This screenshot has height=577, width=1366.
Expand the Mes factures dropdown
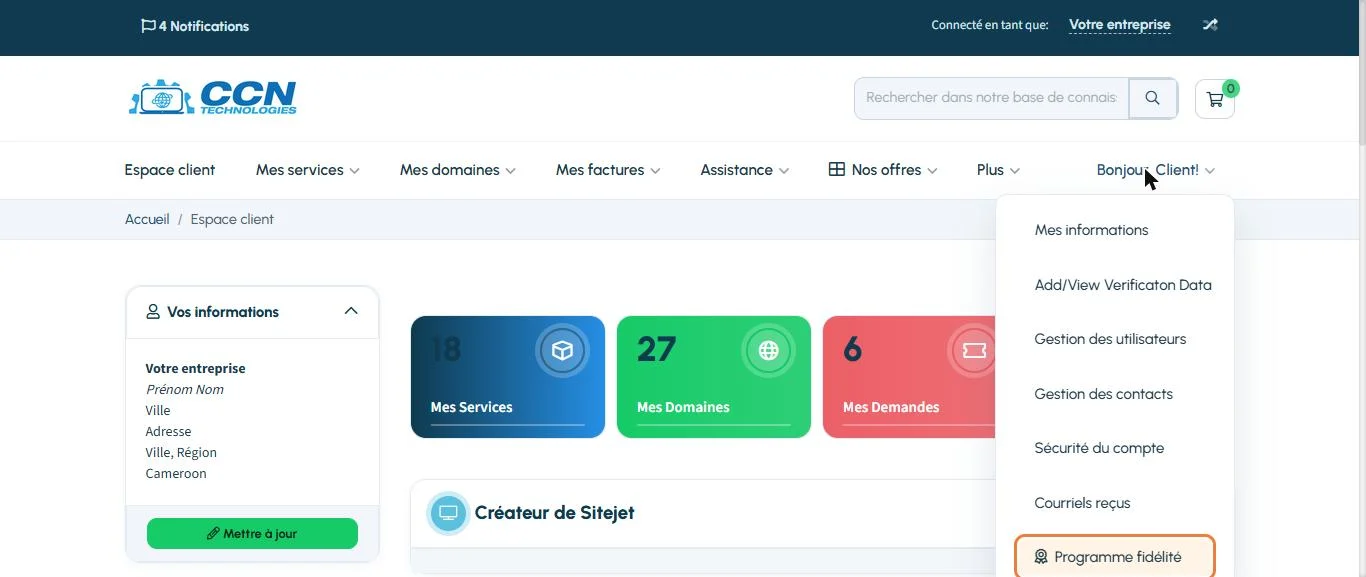coord(608,170)
